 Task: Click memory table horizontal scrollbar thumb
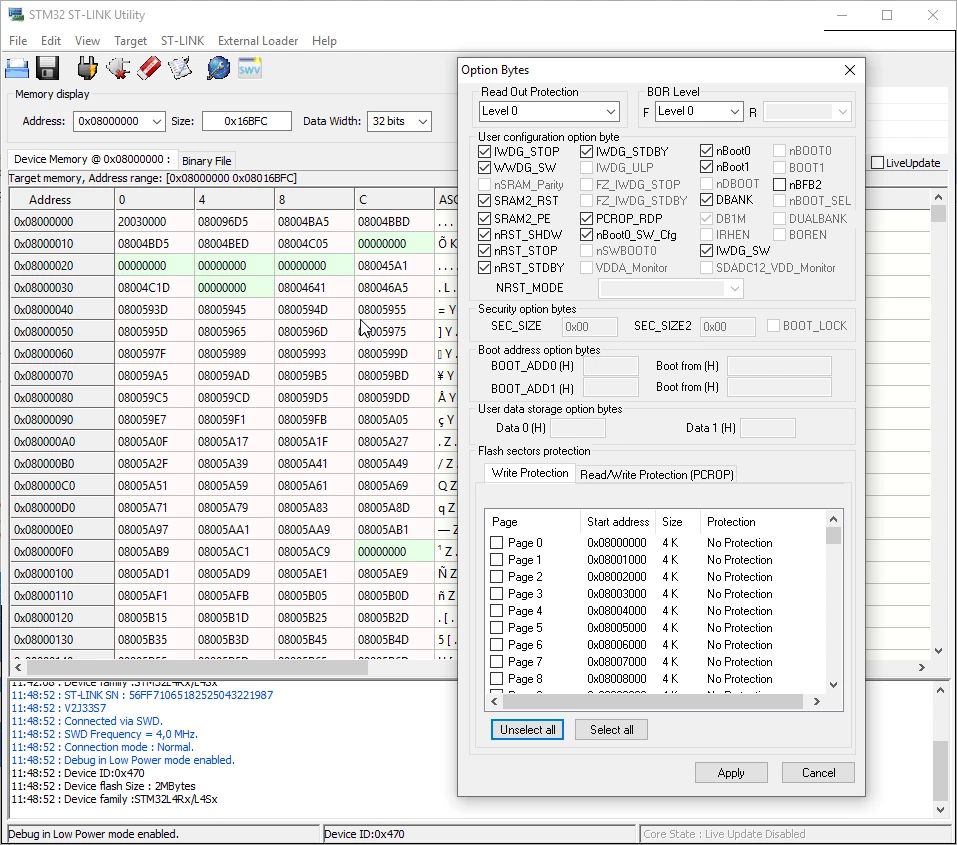[x=195, y=667]
